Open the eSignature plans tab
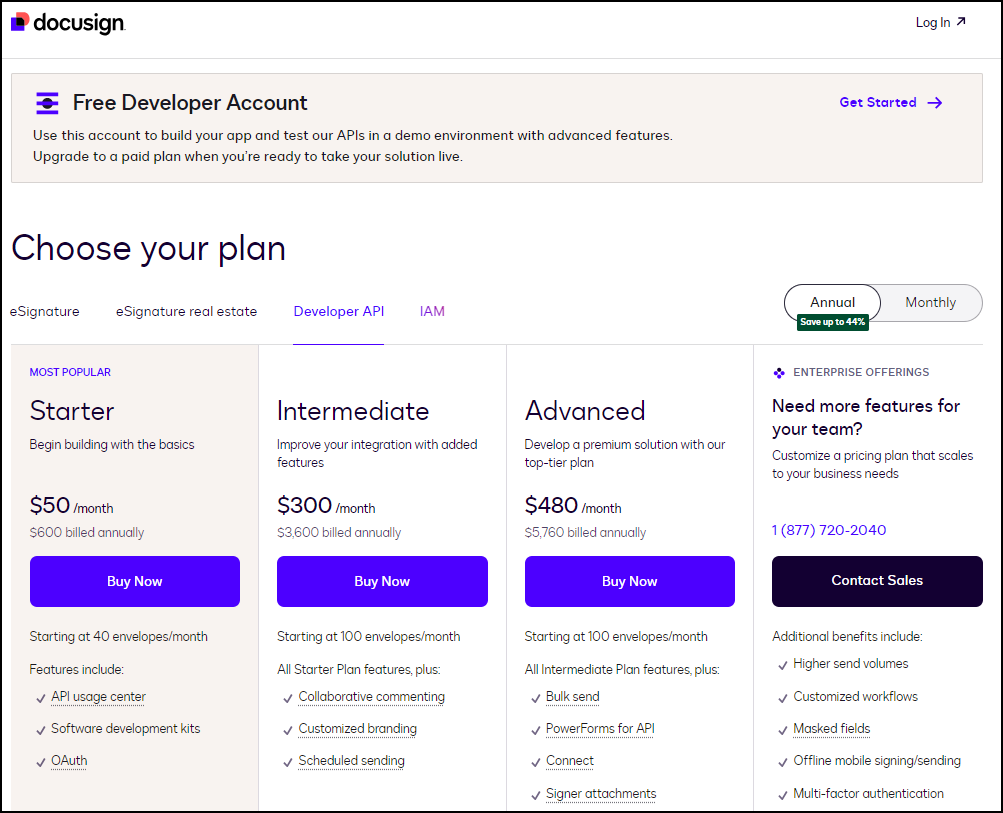 tap(45, 311)
